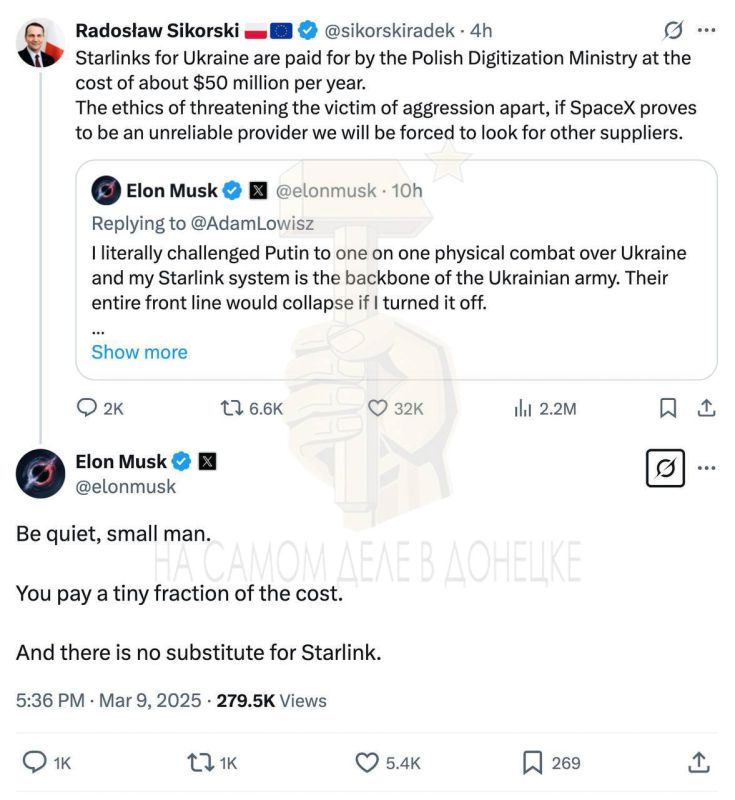Expand the quoted tweet with Show more
This screenshot has height=800, width=735.
coord(139,352)
